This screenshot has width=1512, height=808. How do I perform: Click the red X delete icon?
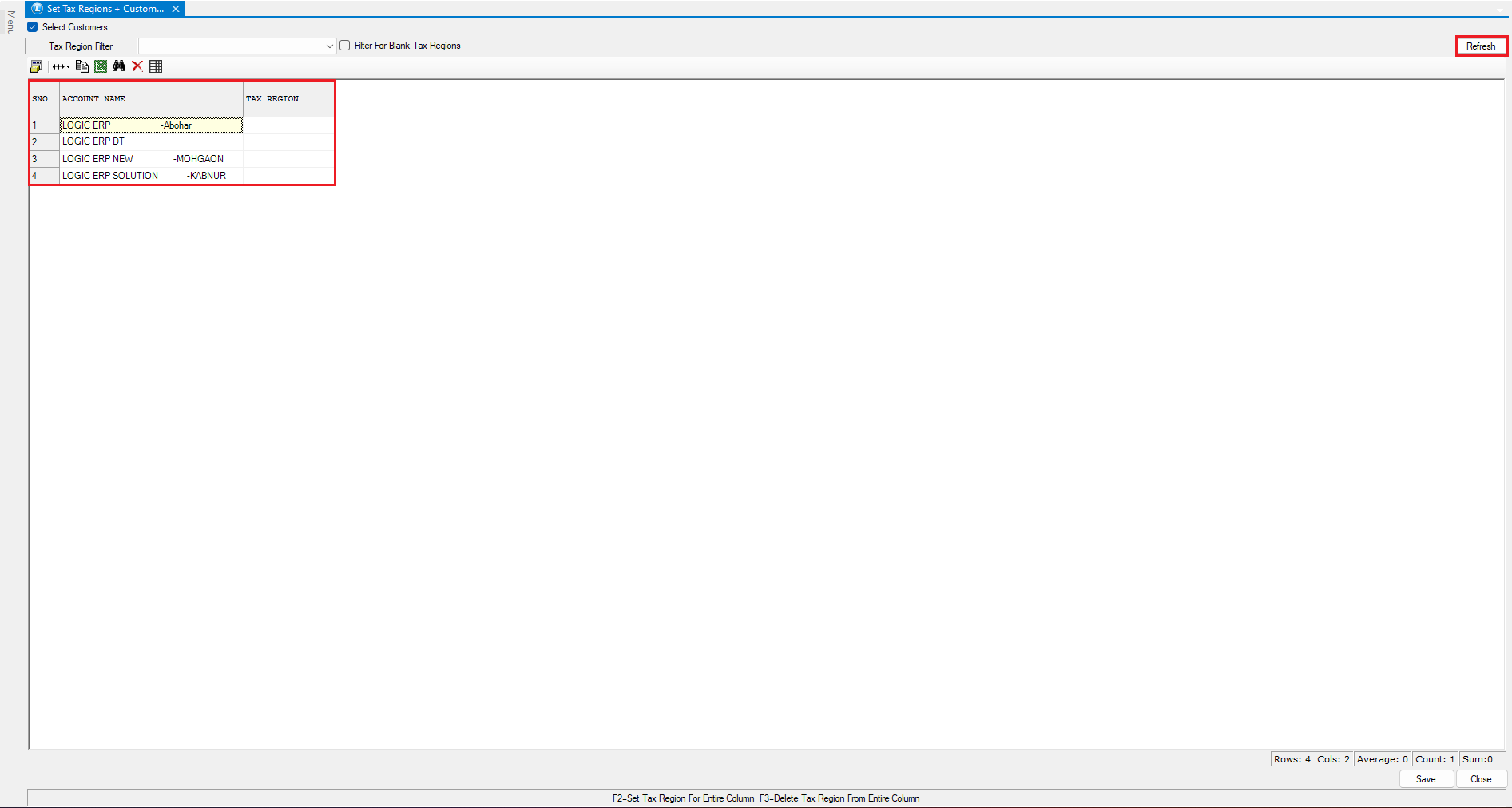(x=137, y=66)
